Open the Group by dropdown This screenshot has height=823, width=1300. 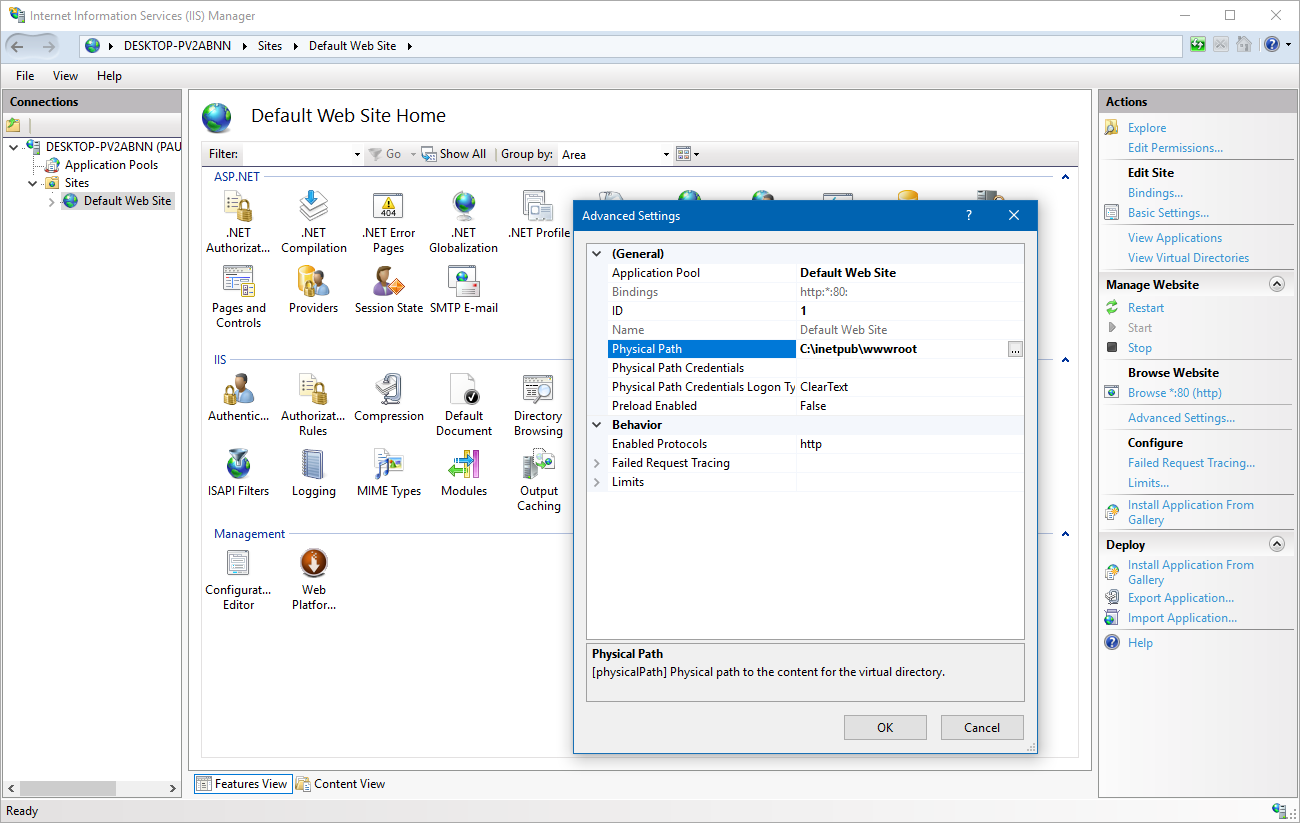click(664, 154)
